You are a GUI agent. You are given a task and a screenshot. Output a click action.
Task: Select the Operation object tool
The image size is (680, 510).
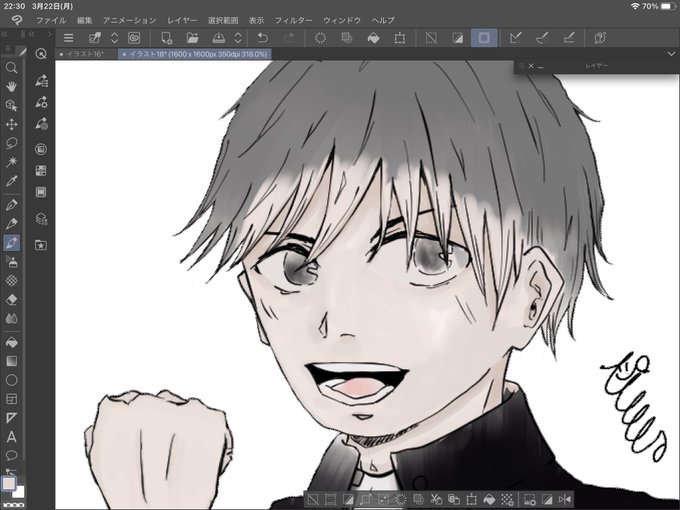click(x=12, y=105)
